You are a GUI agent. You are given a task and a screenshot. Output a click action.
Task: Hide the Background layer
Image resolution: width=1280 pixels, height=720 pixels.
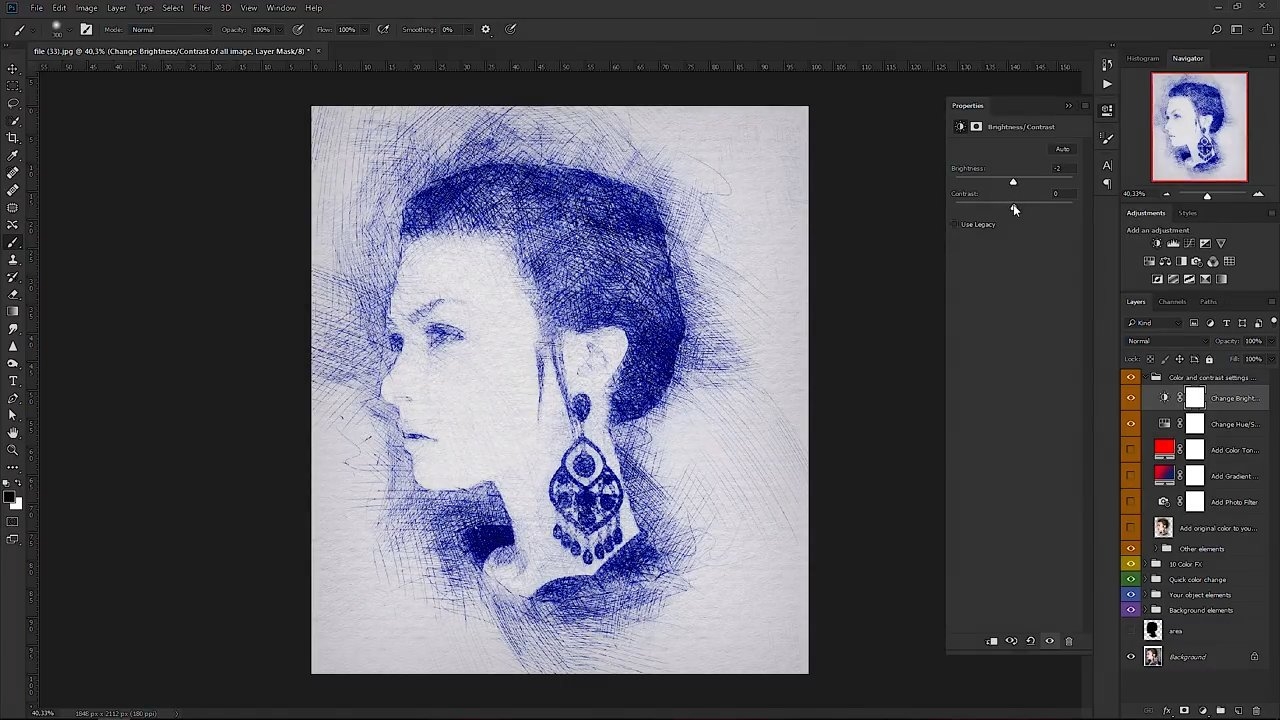pyautogui.click(x=1131, y=657)
